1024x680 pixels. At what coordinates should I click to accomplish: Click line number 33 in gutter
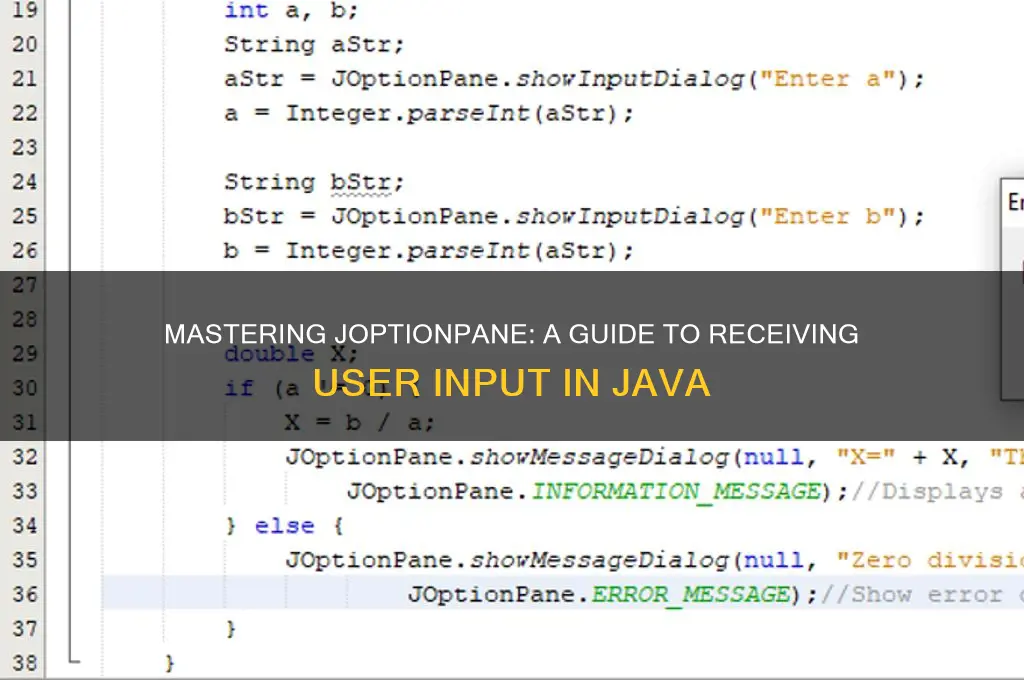(25, 491)
